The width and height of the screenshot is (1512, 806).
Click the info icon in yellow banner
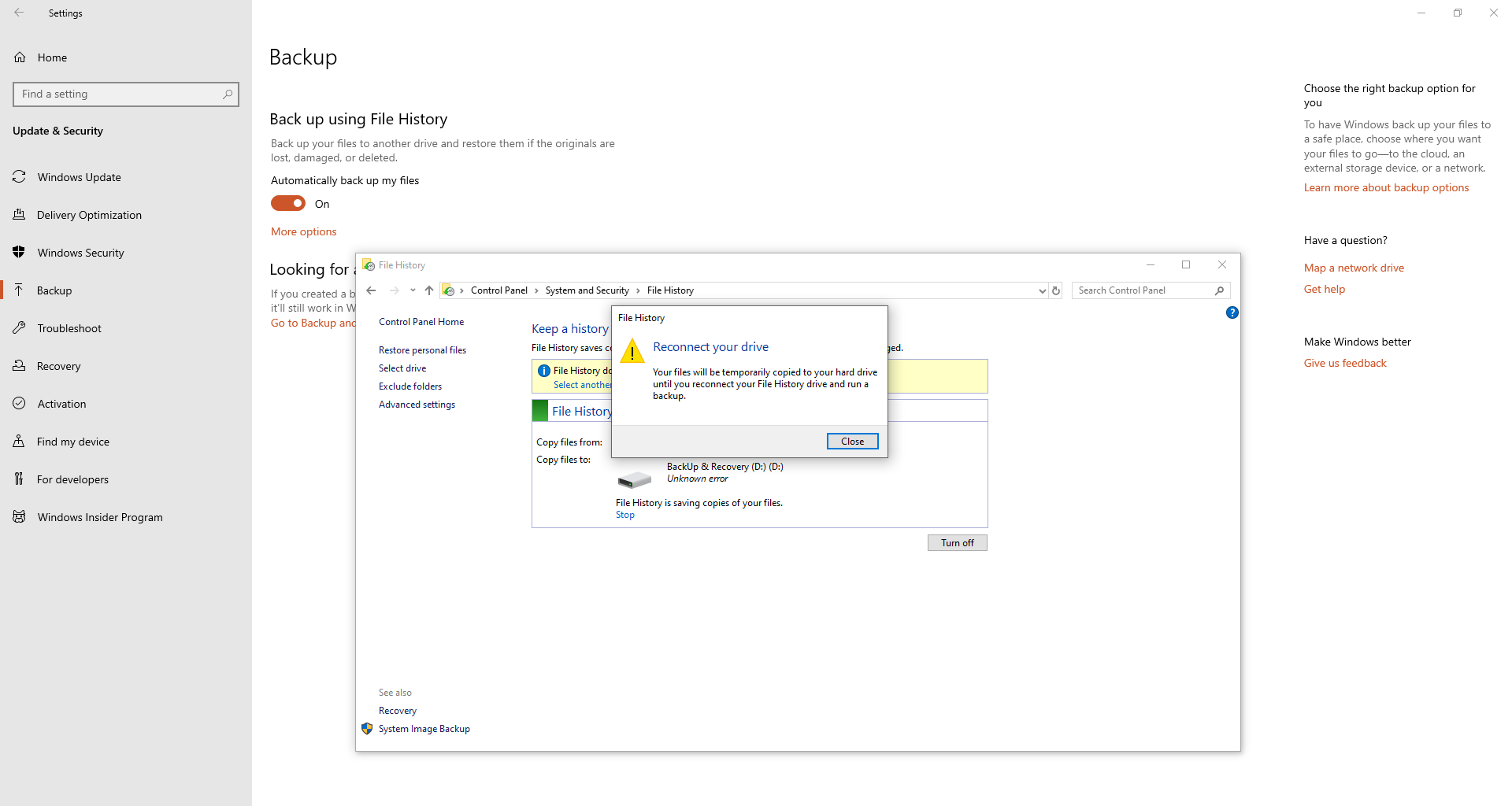(543, 371)
